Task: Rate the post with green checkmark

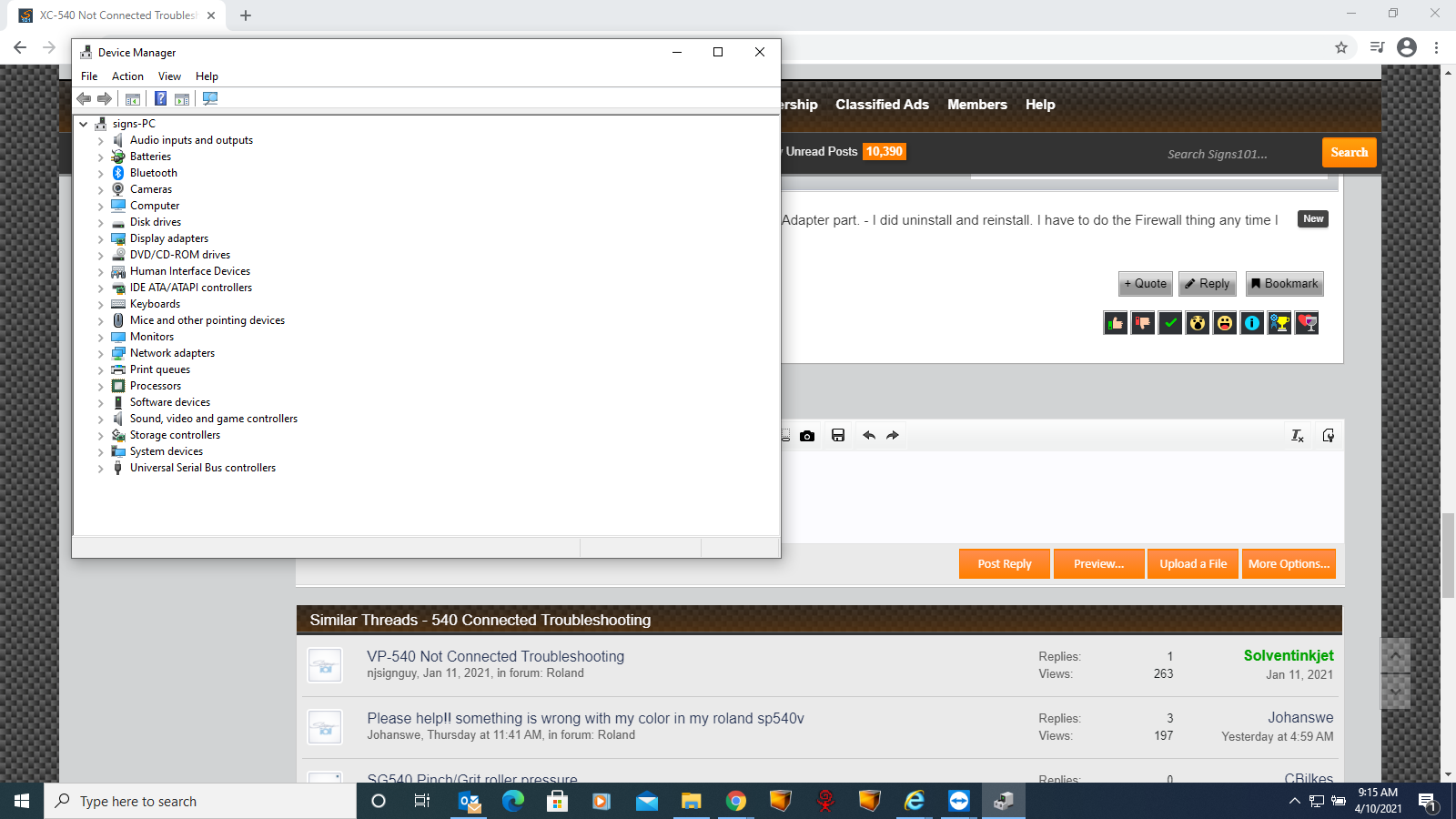Action: 1170,323
